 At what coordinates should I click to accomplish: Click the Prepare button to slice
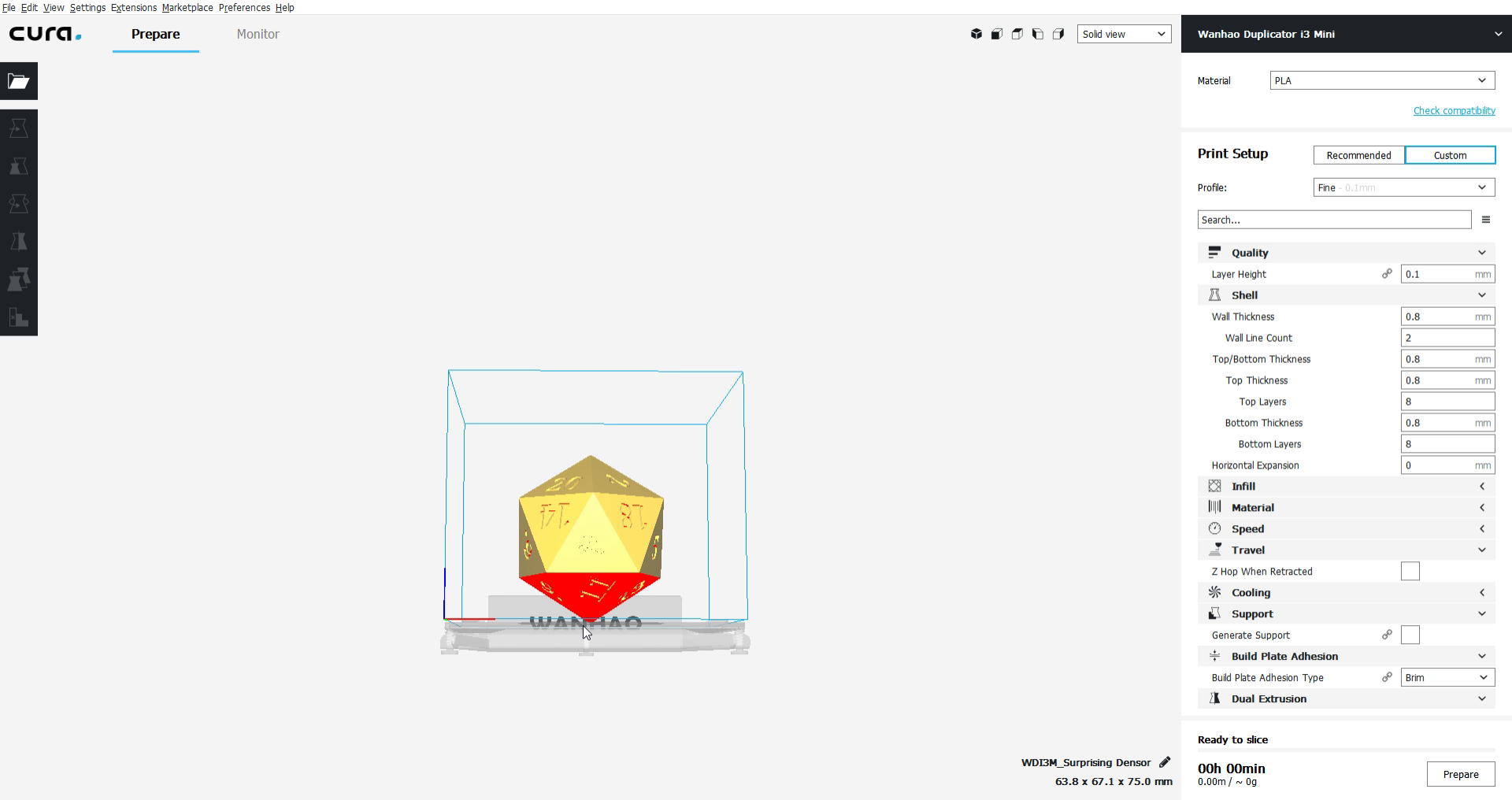tap(1461, 774)
